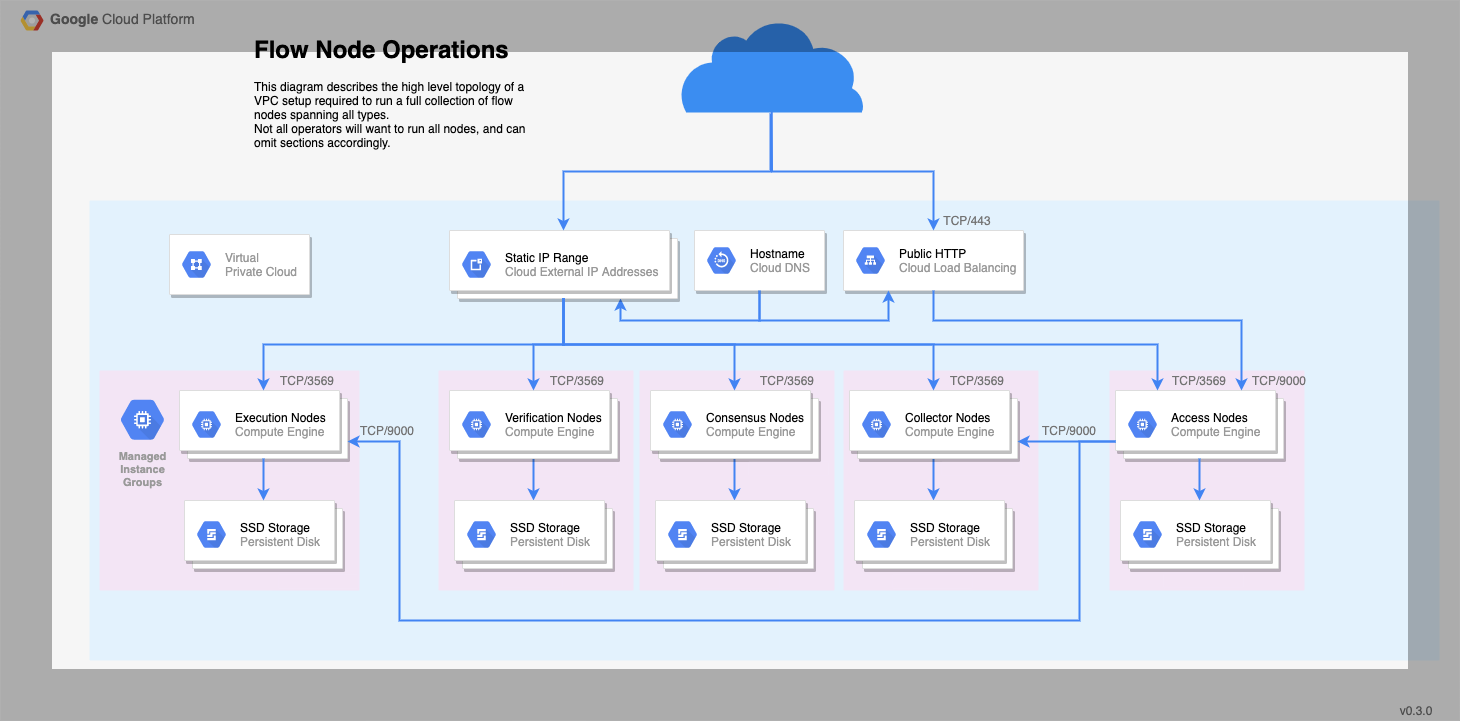Image resolution: width=1460 pixels, height=721 pixels.
Task: Click the Access Nodes SSD Storage disk icon
Action: click(1146, 533)
